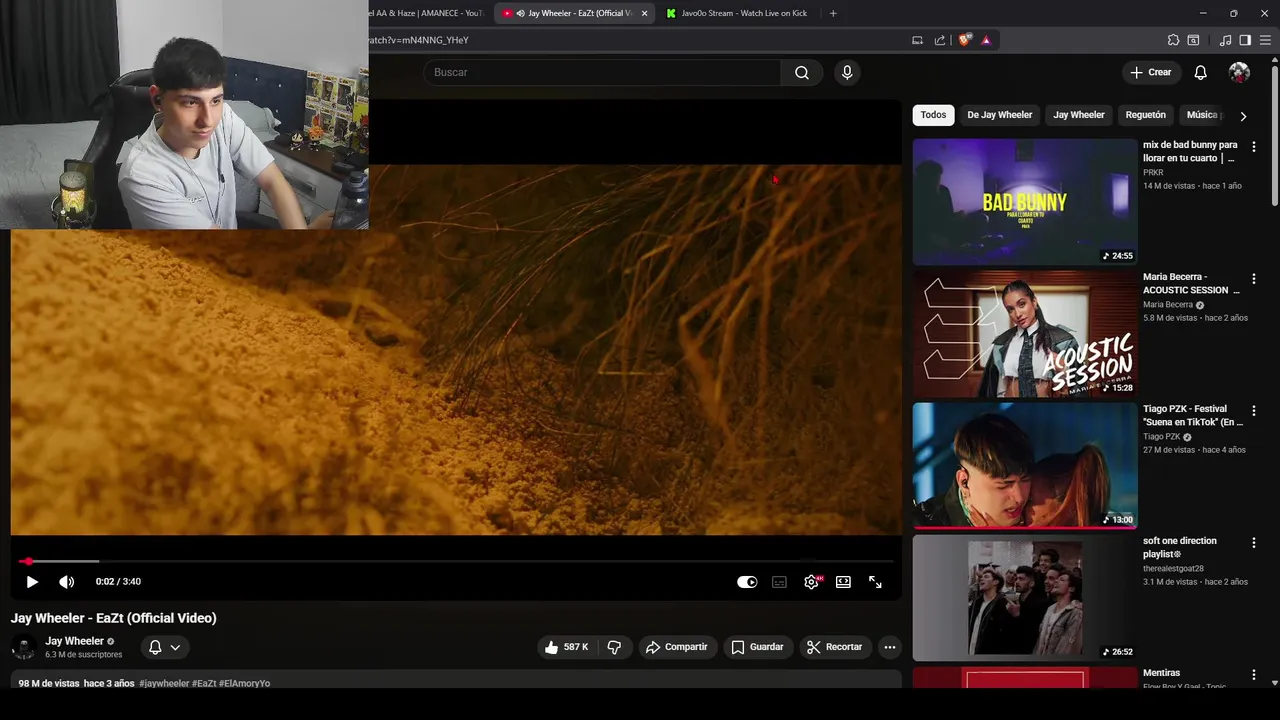Select the De Jay Wheeler chip
1280x720 pixels.
[x=999, y=115]
